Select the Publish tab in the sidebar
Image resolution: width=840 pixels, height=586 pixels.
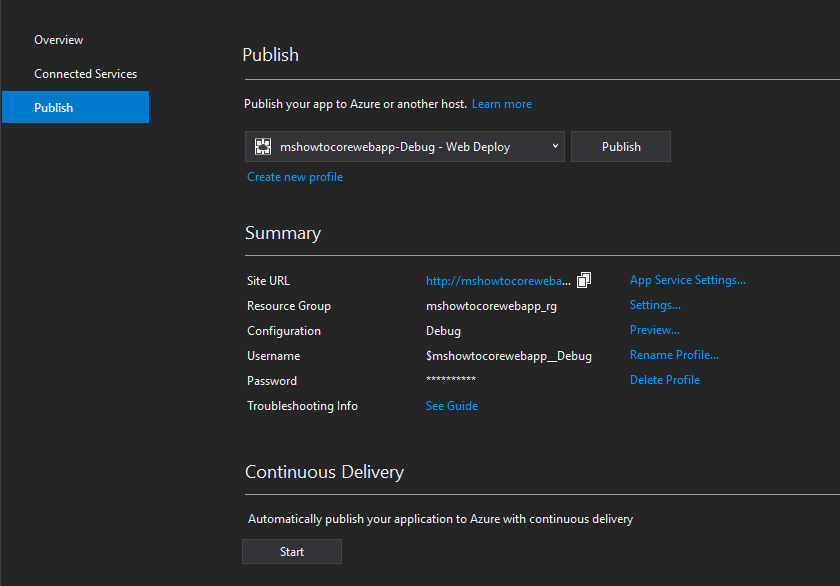click(x=76, y=107)
